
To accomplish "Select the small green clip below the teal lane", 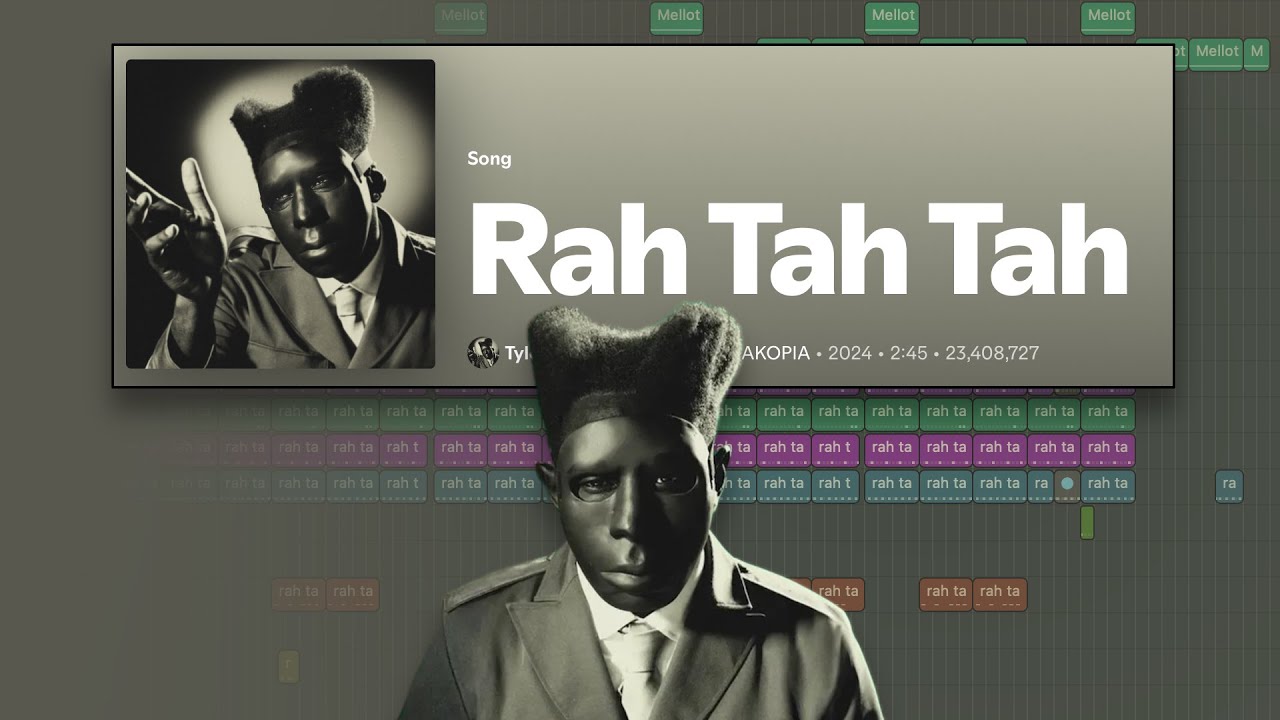I will pos(1087,522).
